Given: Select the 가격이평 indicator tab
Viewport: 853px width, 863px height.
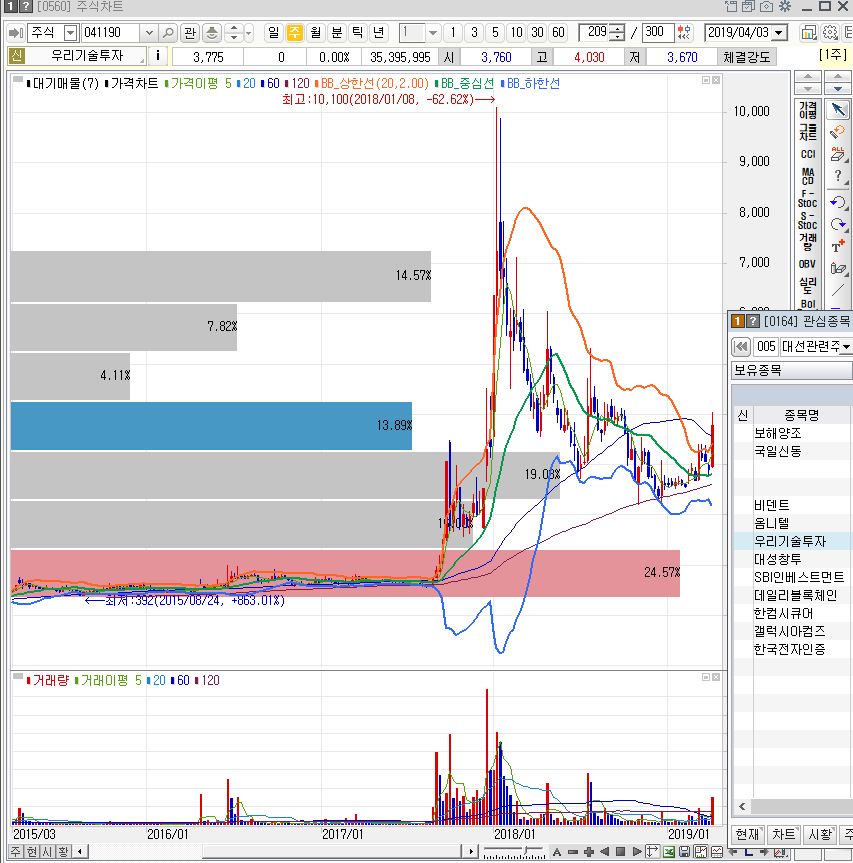Looking at the screenshot, I should 808,110.
